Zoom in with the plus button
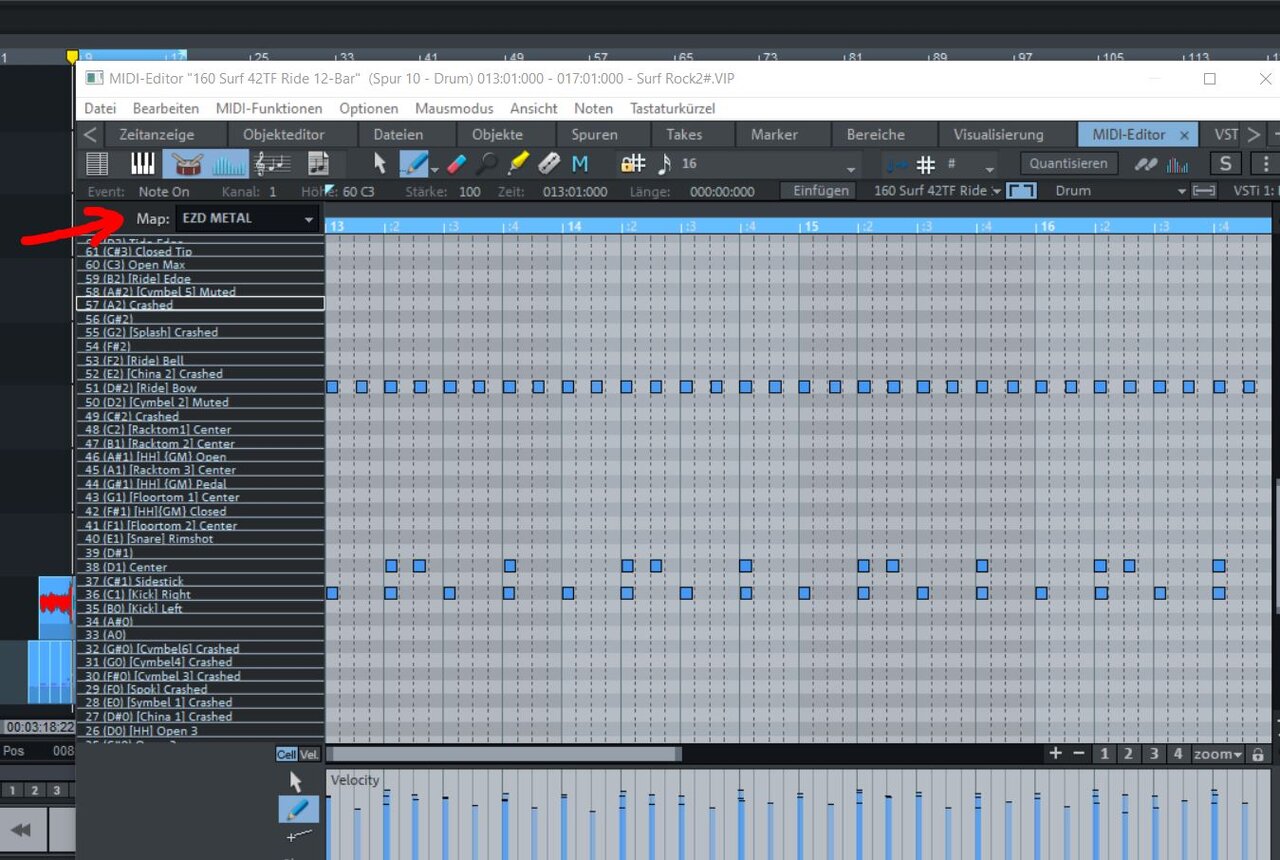The width and height of the screenshot is (1280, 860). (x=1056, y=754)
